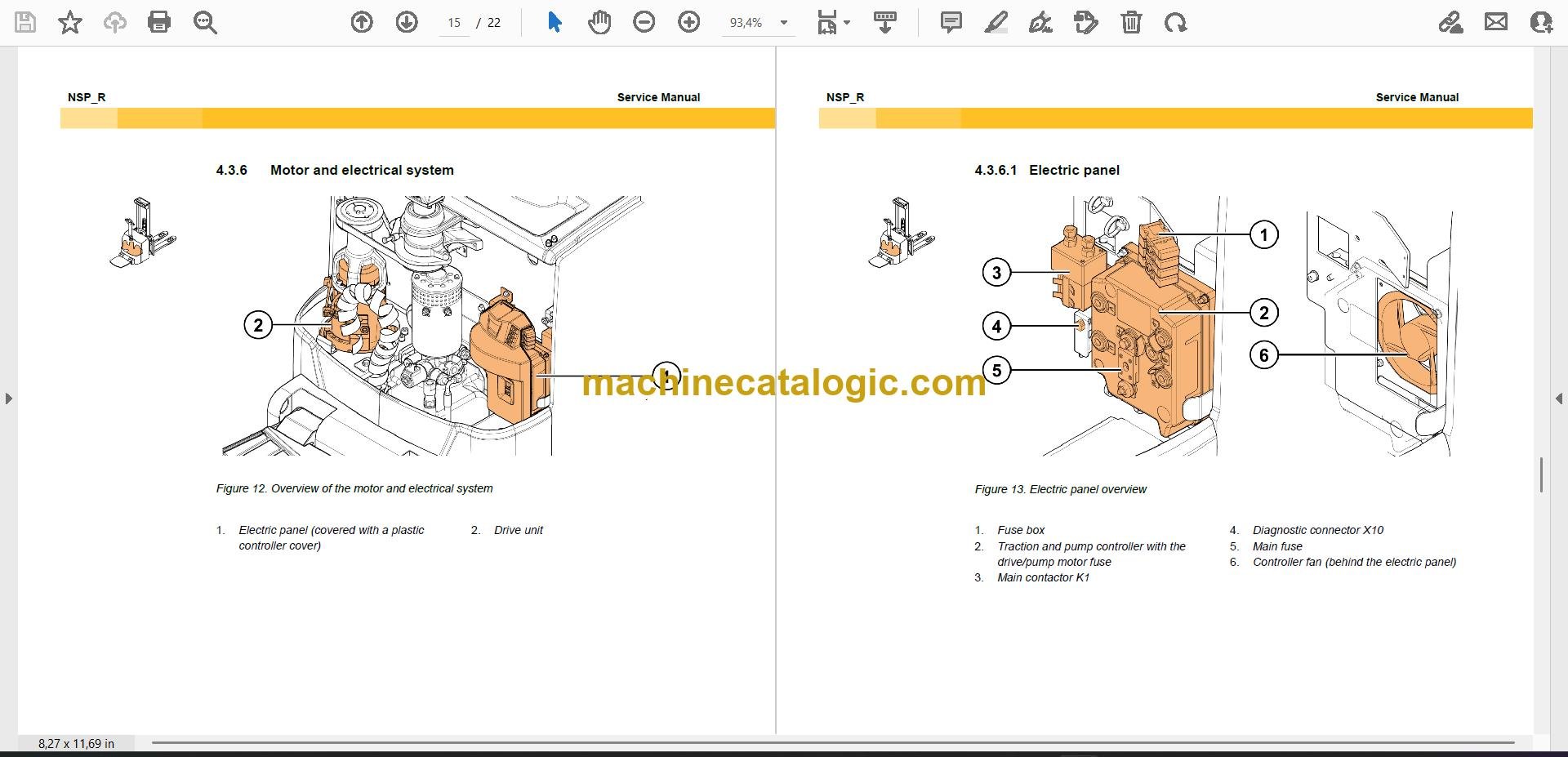Bookmark this document with the star icon
This screenshot has width=1568, height=757.
click(x=70, y=22)
